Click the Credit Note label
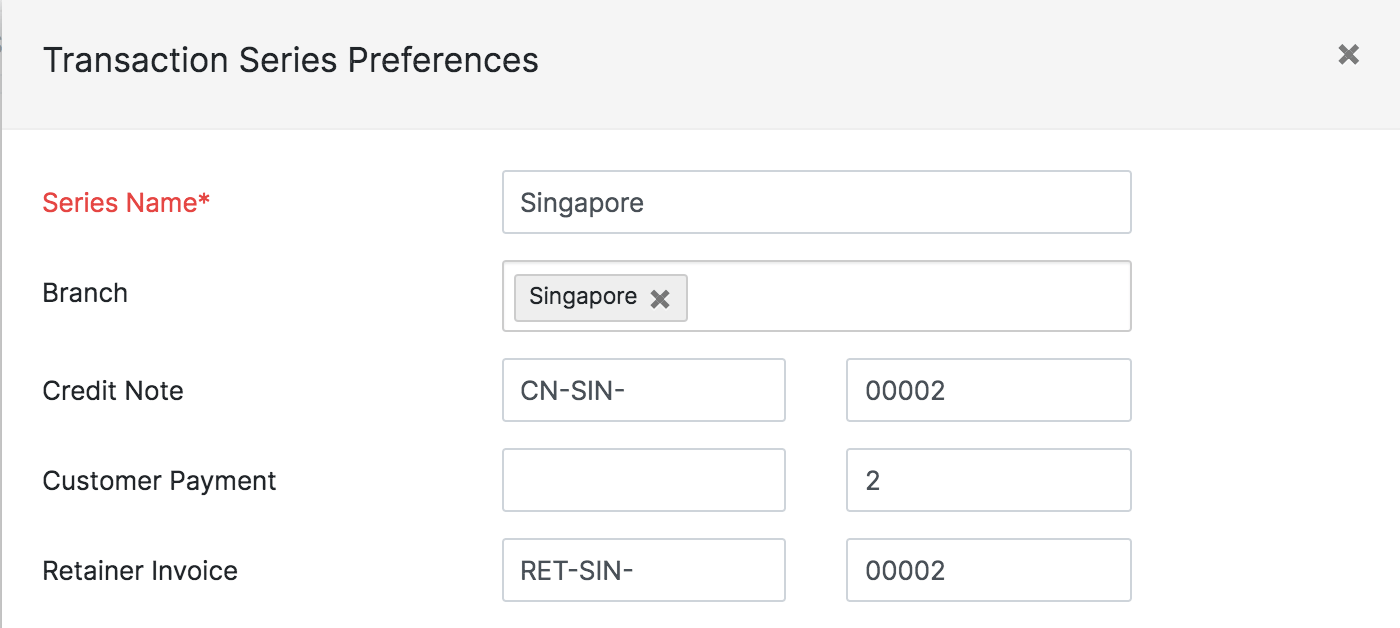 pos(112,391)
